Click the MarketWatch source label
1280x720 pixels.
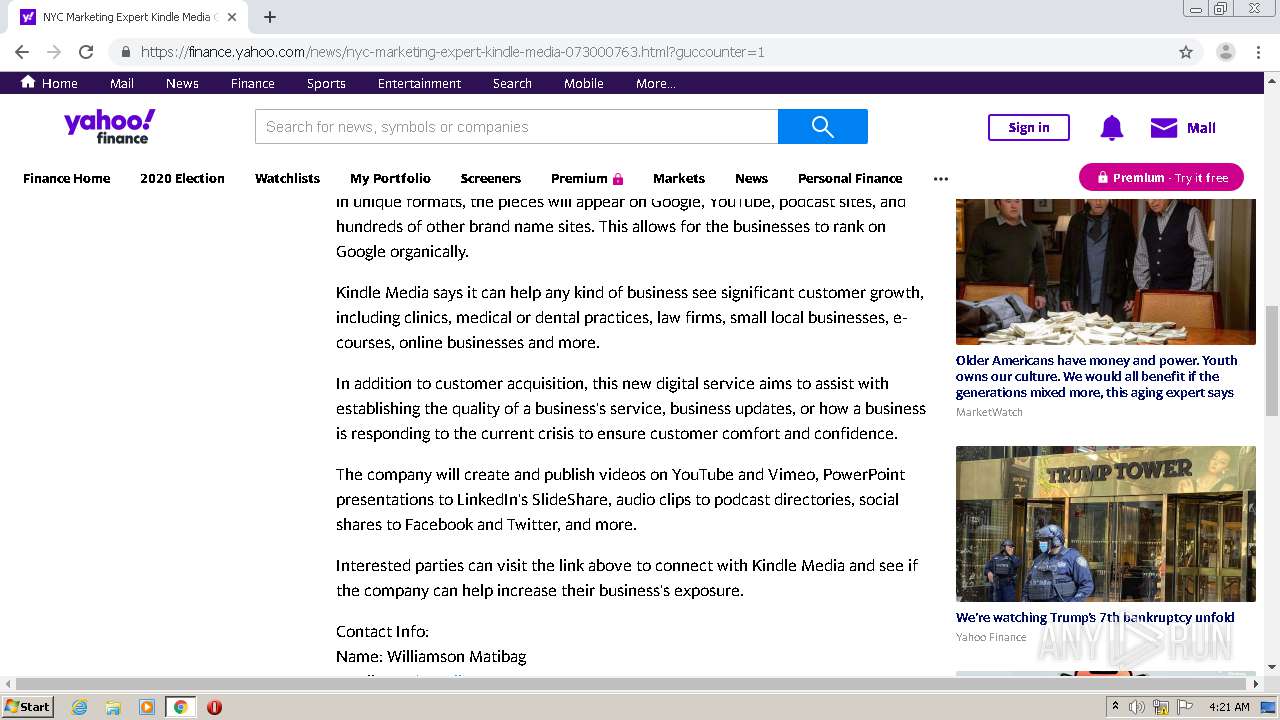[x=989, y=412]
